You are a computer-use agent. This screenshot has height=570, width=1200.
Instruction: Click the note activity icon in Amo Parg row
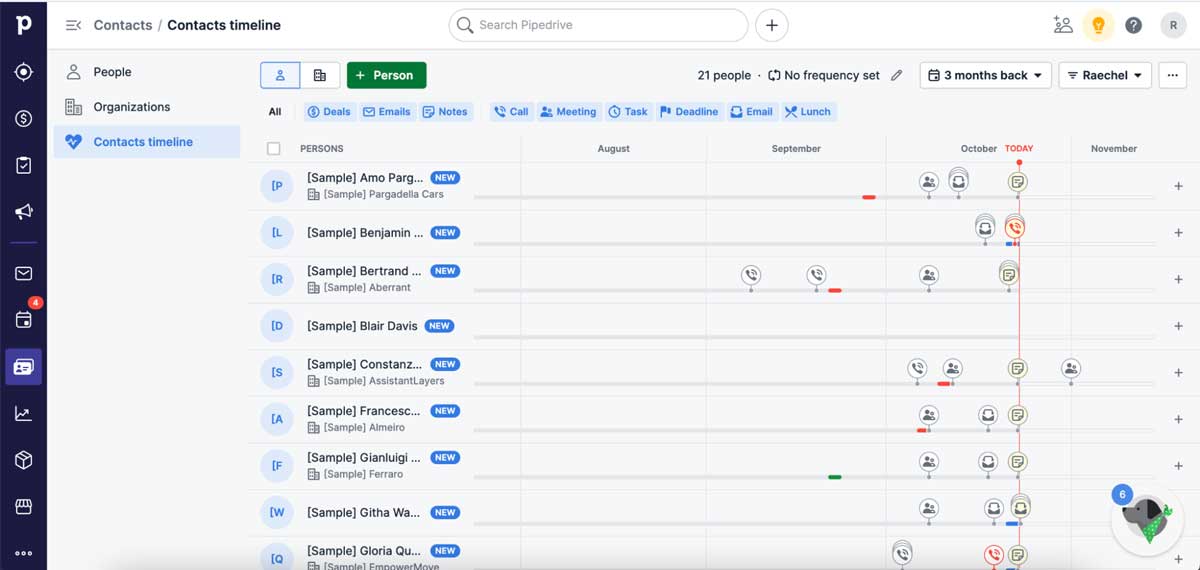tap(1017, 182)
